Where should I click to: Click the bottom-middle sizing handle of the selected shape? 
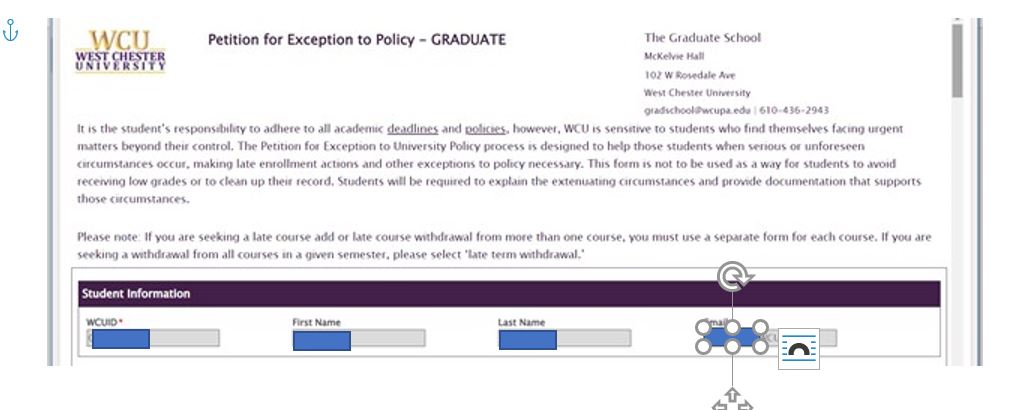click(732, 346)
